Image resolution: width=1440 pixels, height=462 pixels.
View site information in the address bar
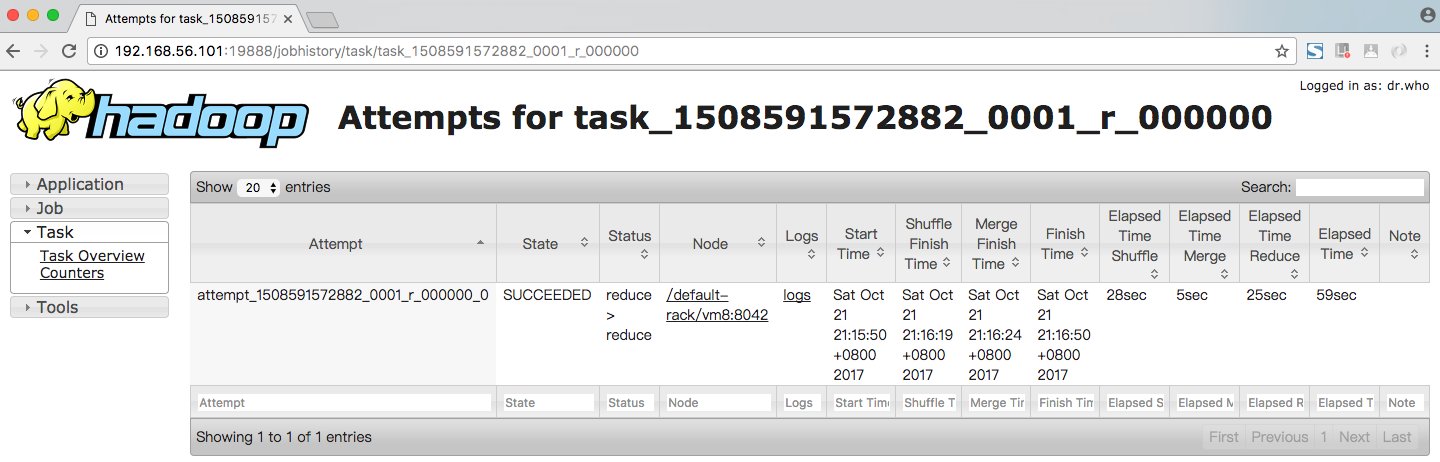(102, 51)
